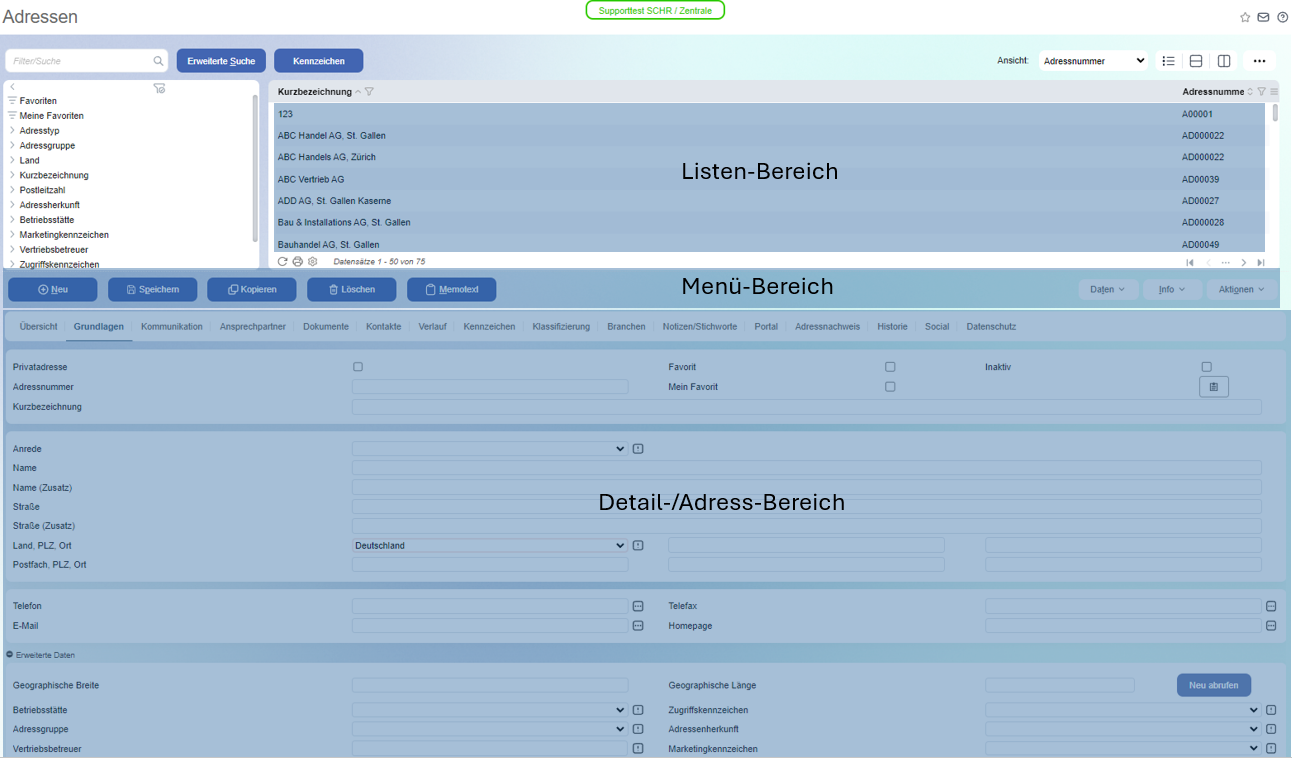
Task: Open the Ansprechpartner tab
Action: click(x=252, y=326)
